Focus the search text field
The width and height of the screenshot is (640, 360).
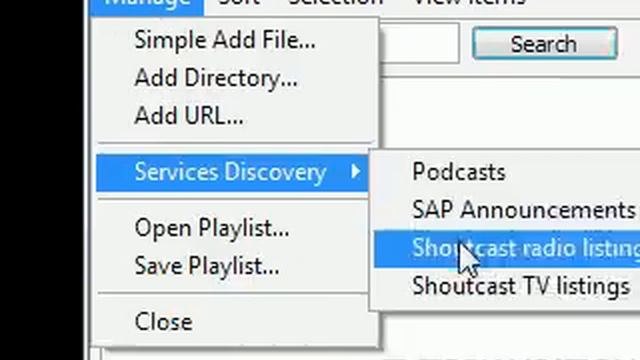tap(420, 43)
